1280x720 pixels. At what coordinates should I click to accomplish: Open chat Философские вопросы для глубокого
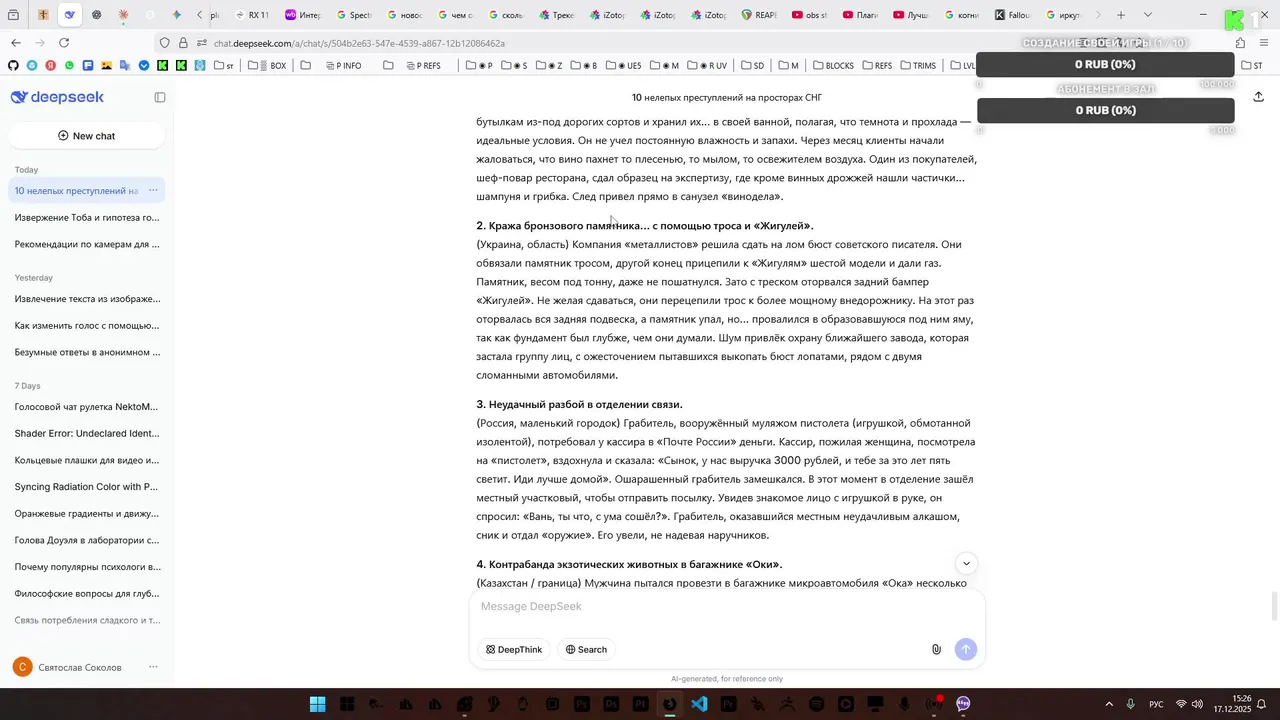pos(87,593)
